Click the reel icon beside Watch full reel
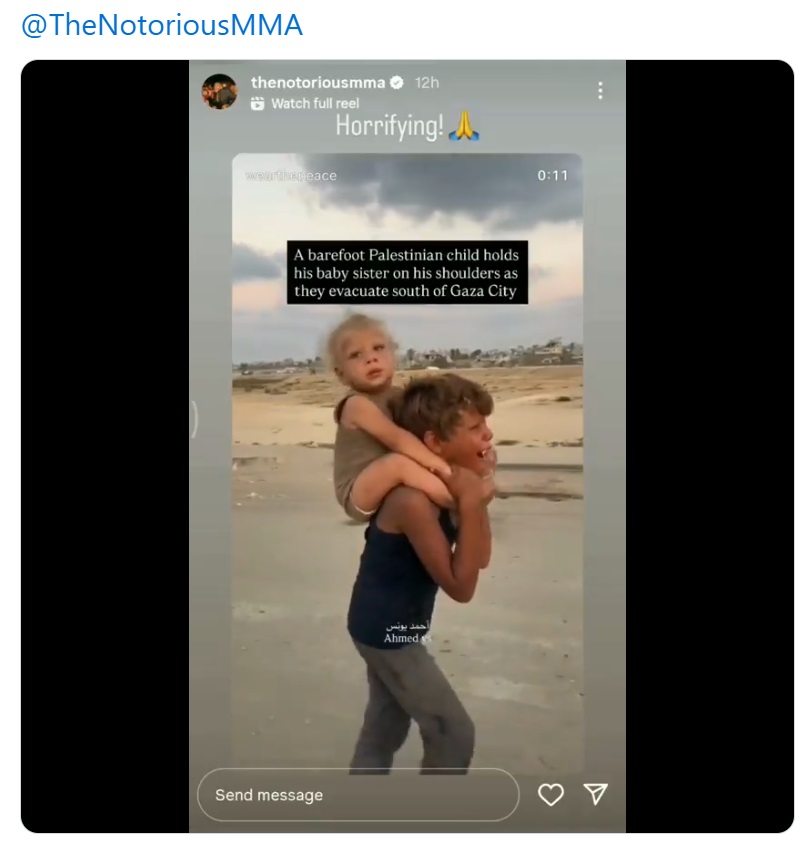The height and width of the screenshot is (842, 812). pos(258,104)
